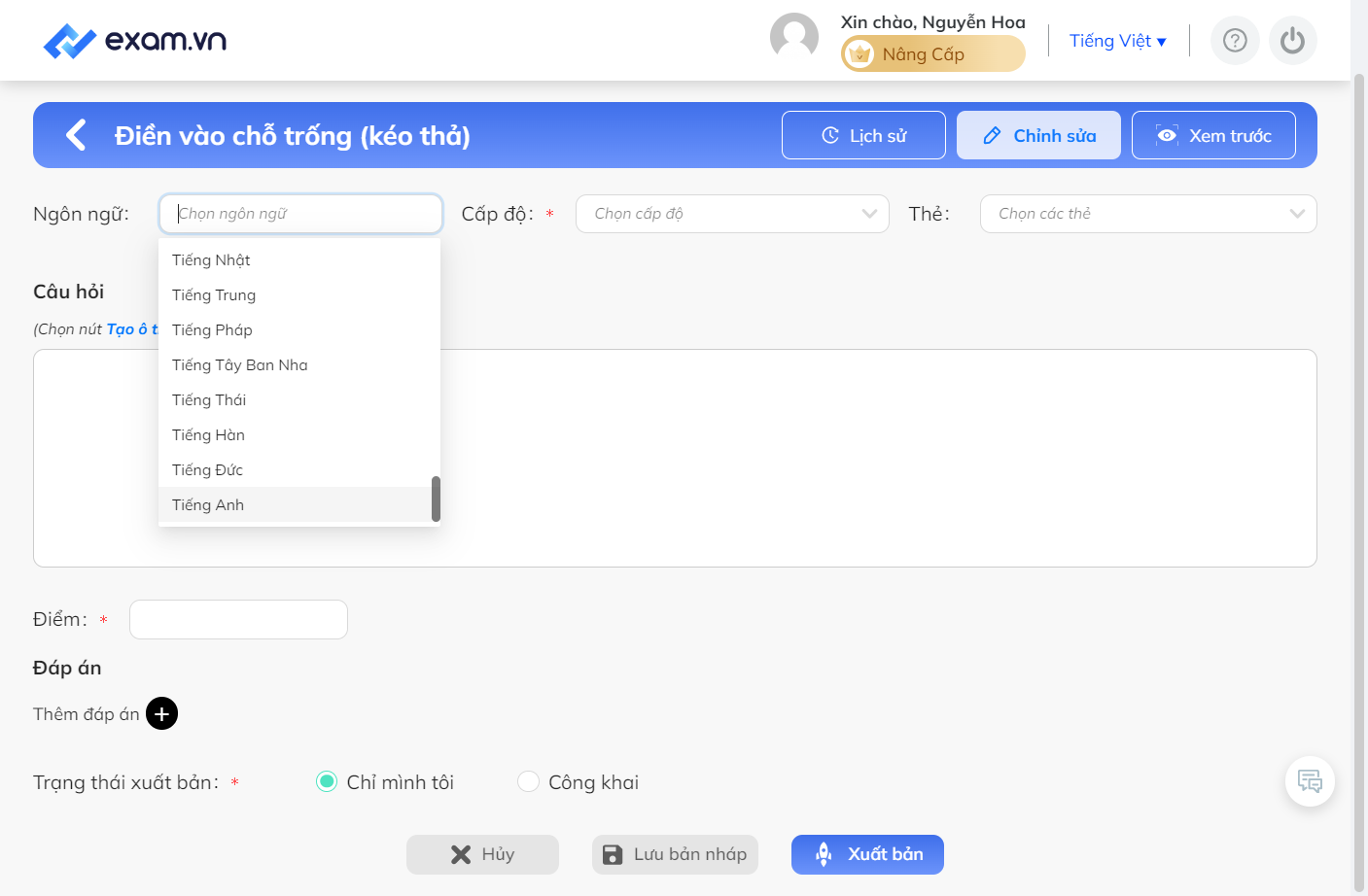Click the 'Xin chào, Nguyễn Hoa' greeting
The height and width of the screenshot is (896, 1368).
(x=933, y=21)
